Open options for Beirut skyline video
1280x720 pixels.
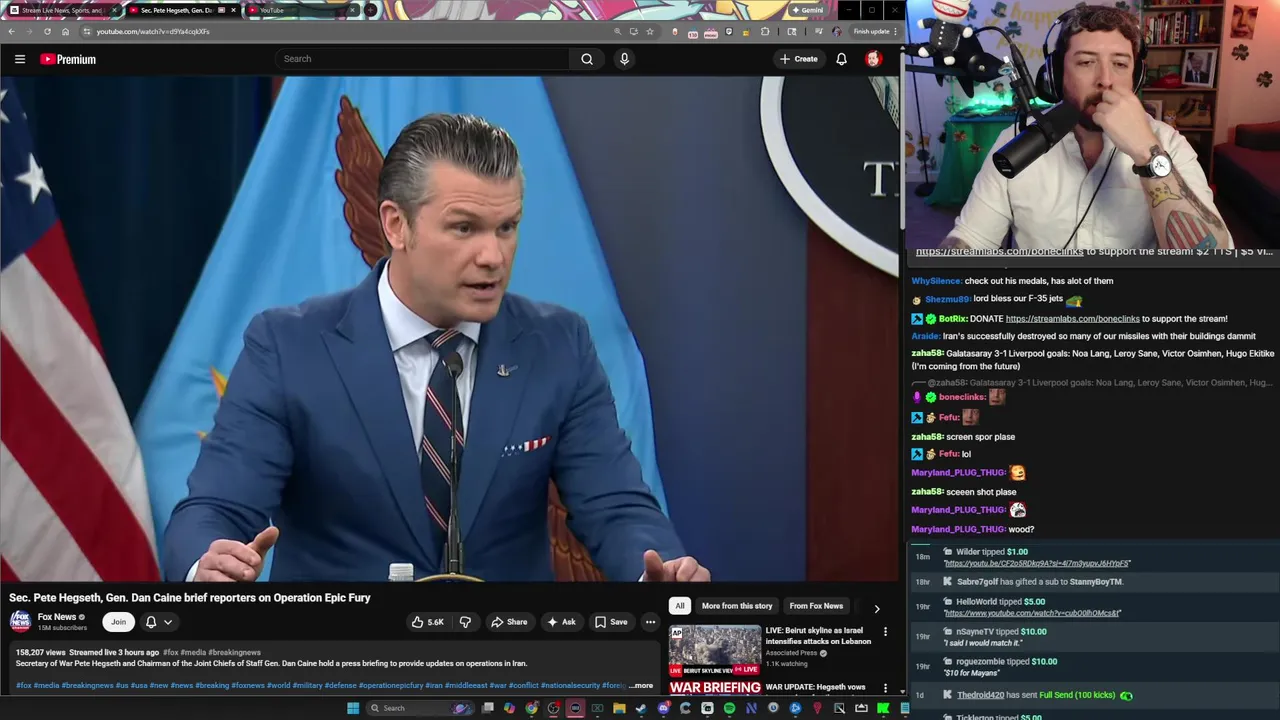(x=885, y=632)
